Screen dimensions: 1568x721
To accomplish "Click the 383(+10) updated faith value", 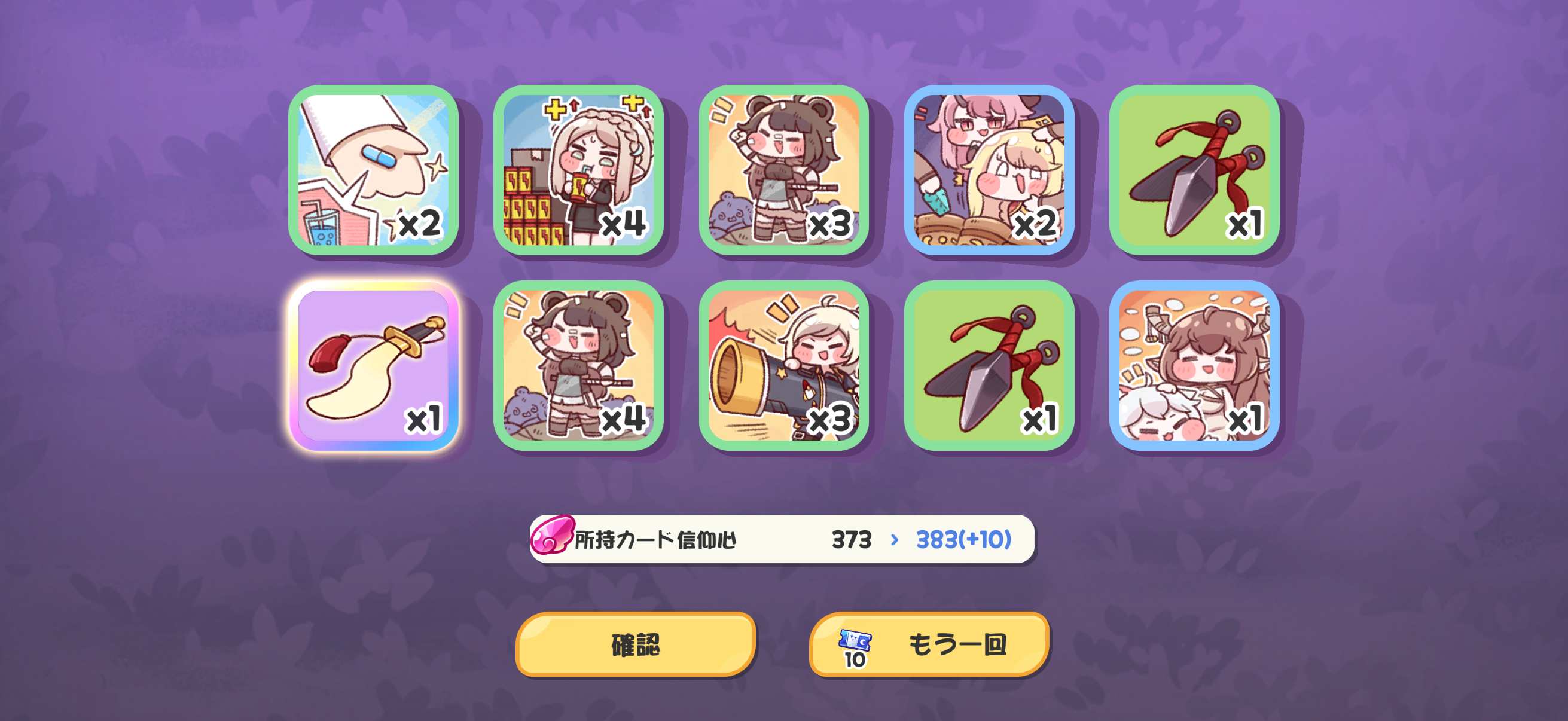I will pos(963,540).
